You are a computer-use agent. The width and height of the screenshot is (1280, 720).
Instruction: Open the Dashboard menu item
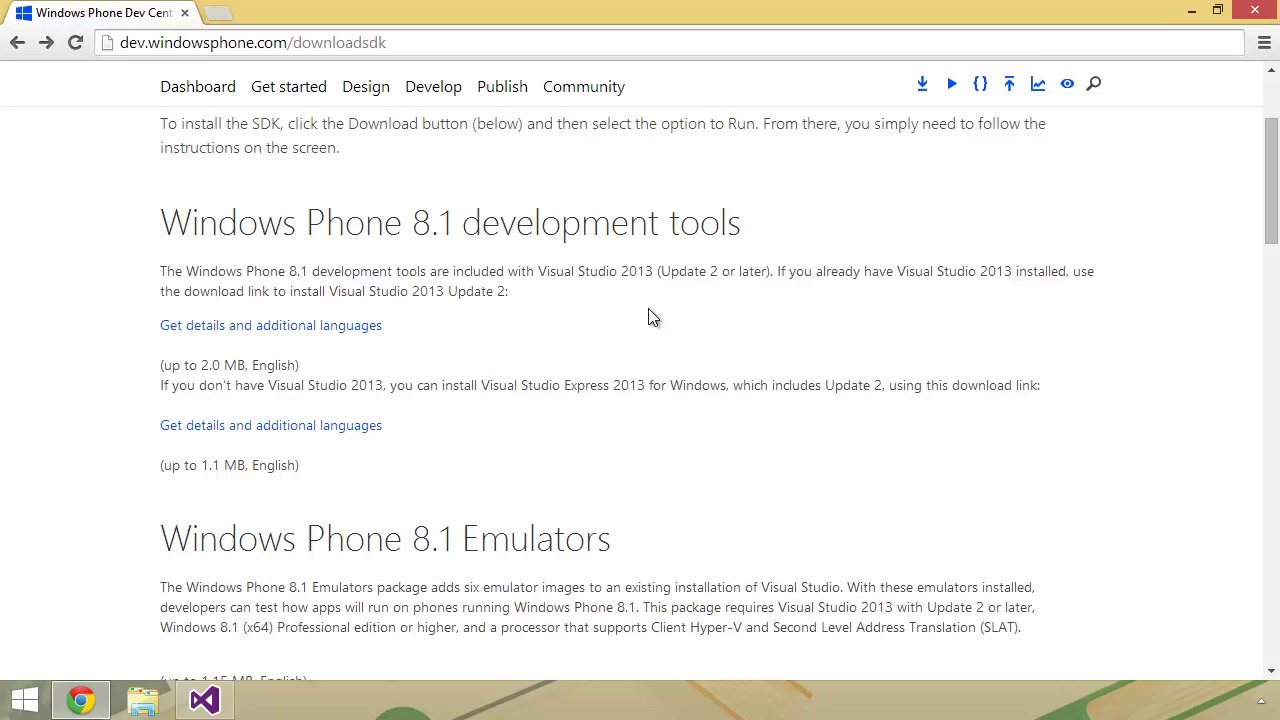(x=198, y=86)
